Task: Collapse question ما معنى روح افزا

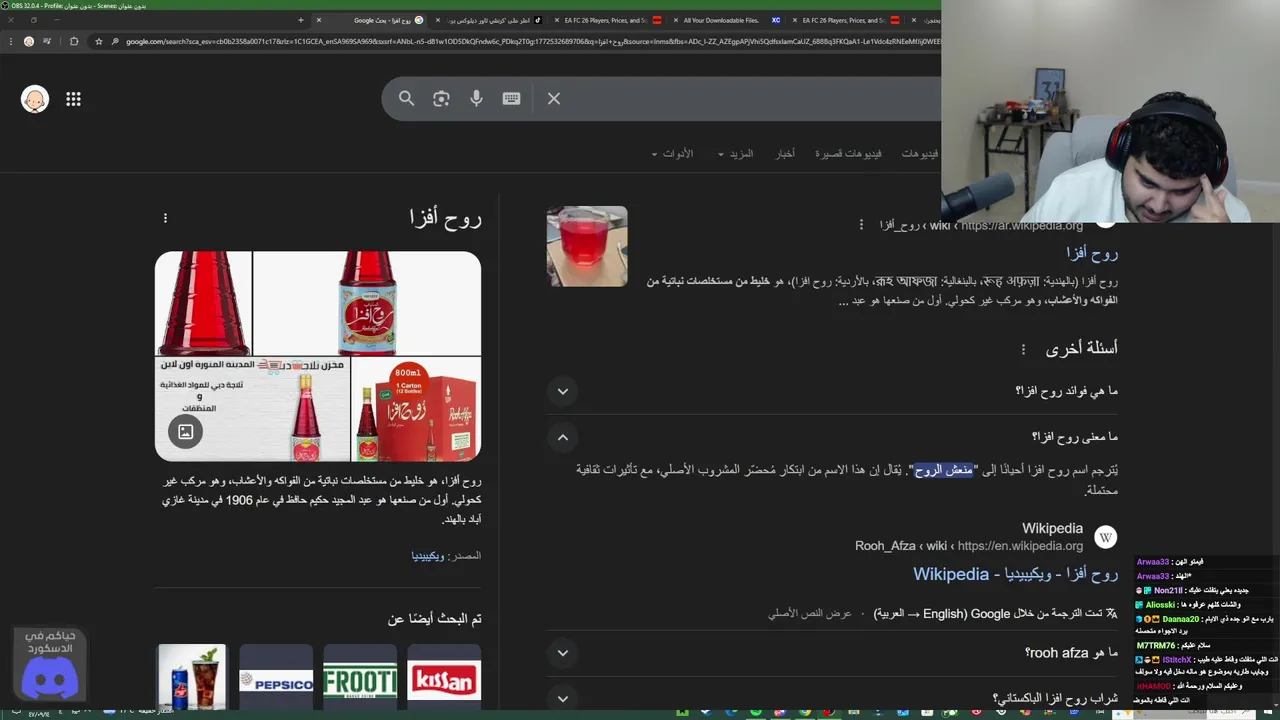Action: (563, 437)
